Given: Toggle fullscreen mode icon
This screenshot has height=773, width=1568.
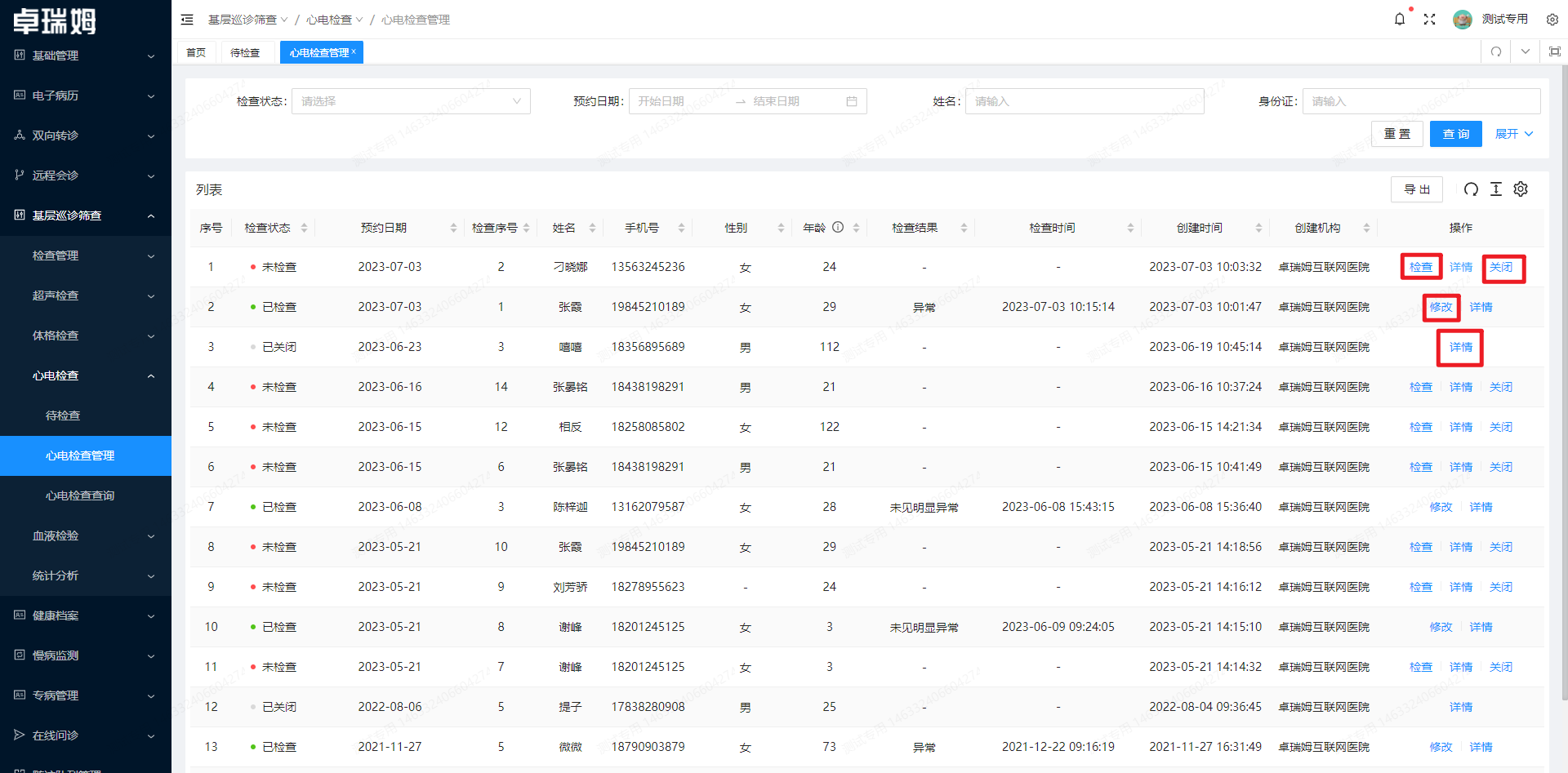Looking at the screenshot, I should pos(1429,19).
